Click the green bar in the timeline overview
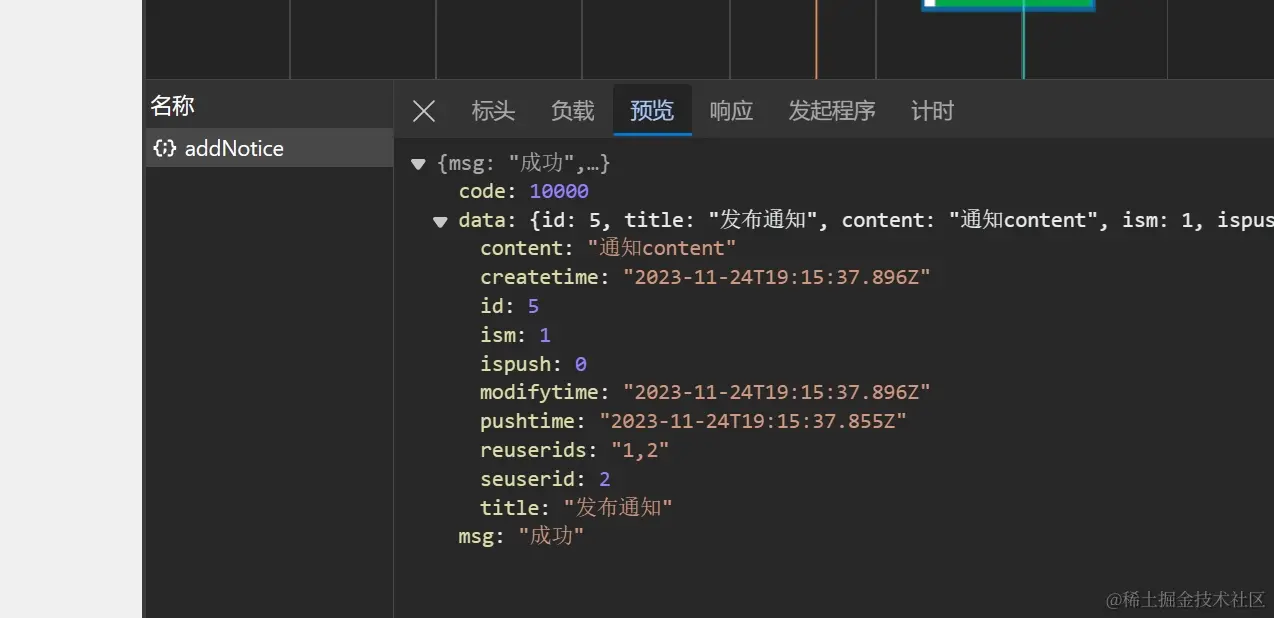 (1008, 5)
